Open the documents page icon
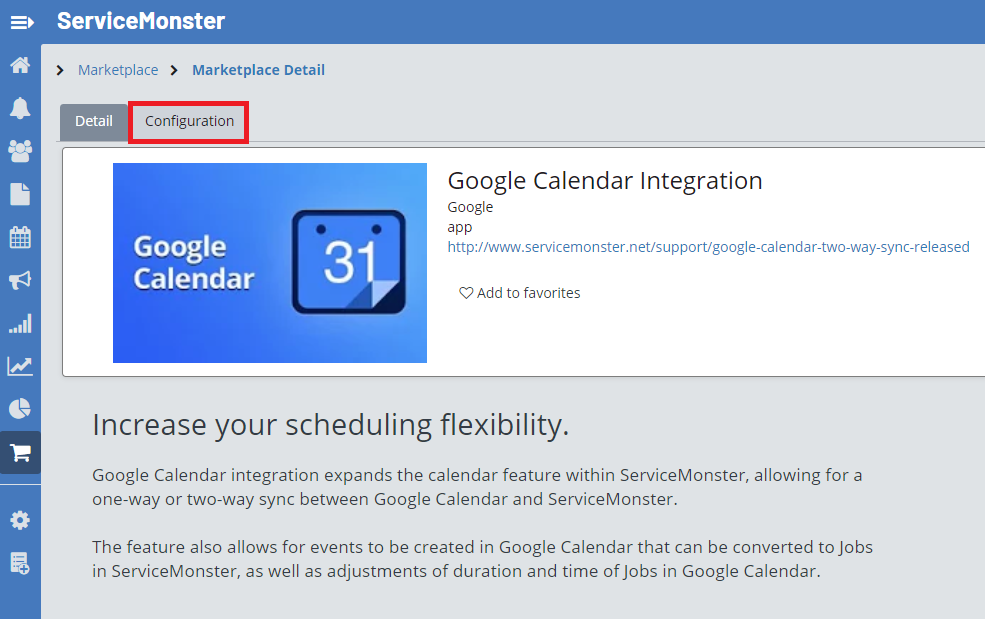985x619 pixels. pos(20,194)
